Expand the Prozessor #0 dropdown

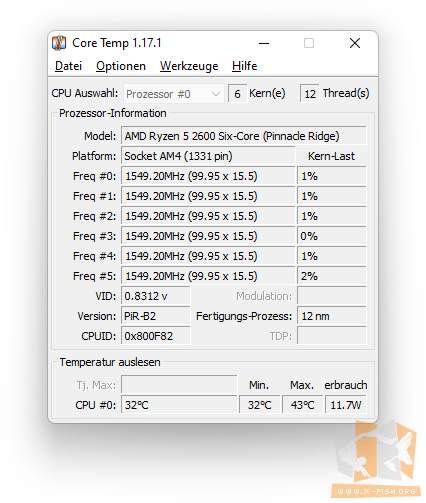click(x=174, y=94)
